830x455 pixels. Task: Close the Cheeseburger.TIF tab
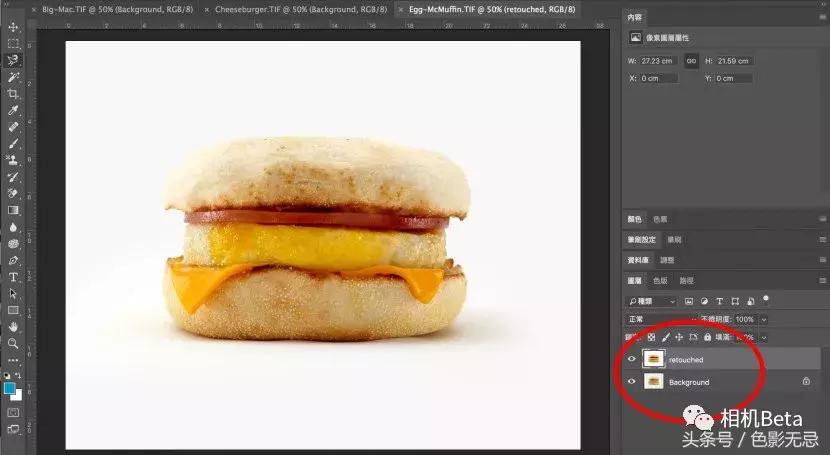(207, 10)
